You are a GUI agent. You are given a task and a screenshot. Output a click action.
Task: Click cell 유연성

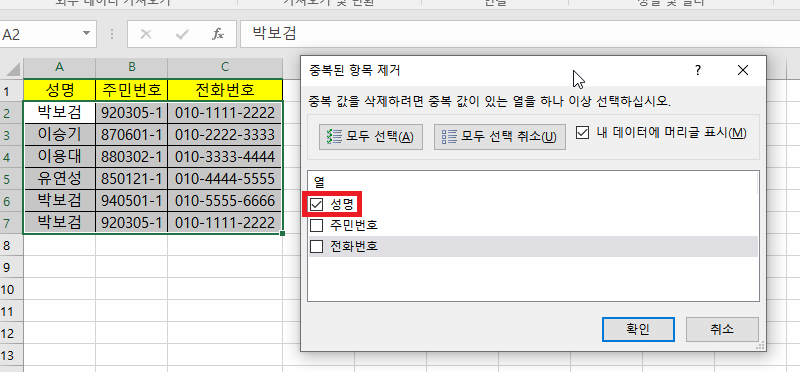(59, 178)
